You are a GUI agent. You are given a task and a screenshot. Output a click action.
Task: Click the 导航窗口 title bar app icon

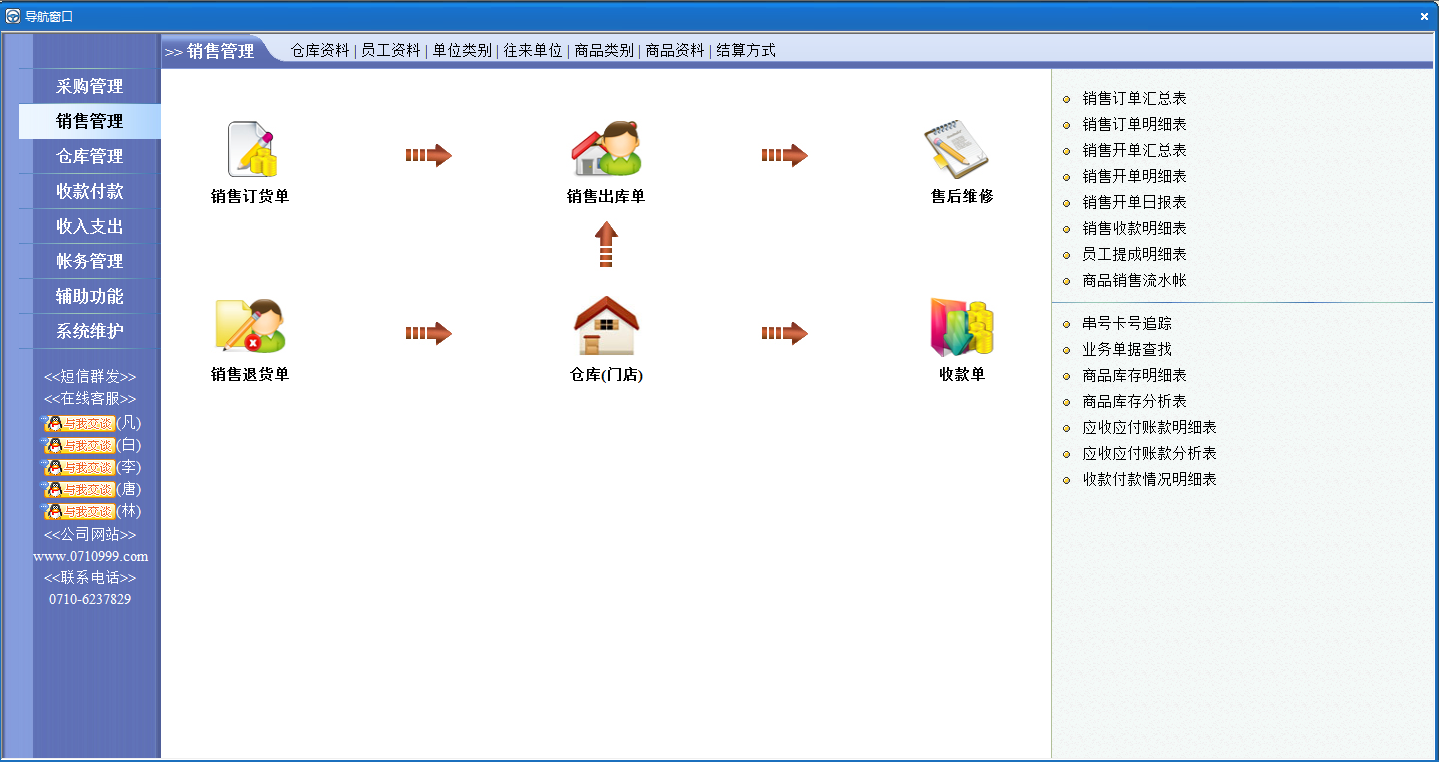13,16
